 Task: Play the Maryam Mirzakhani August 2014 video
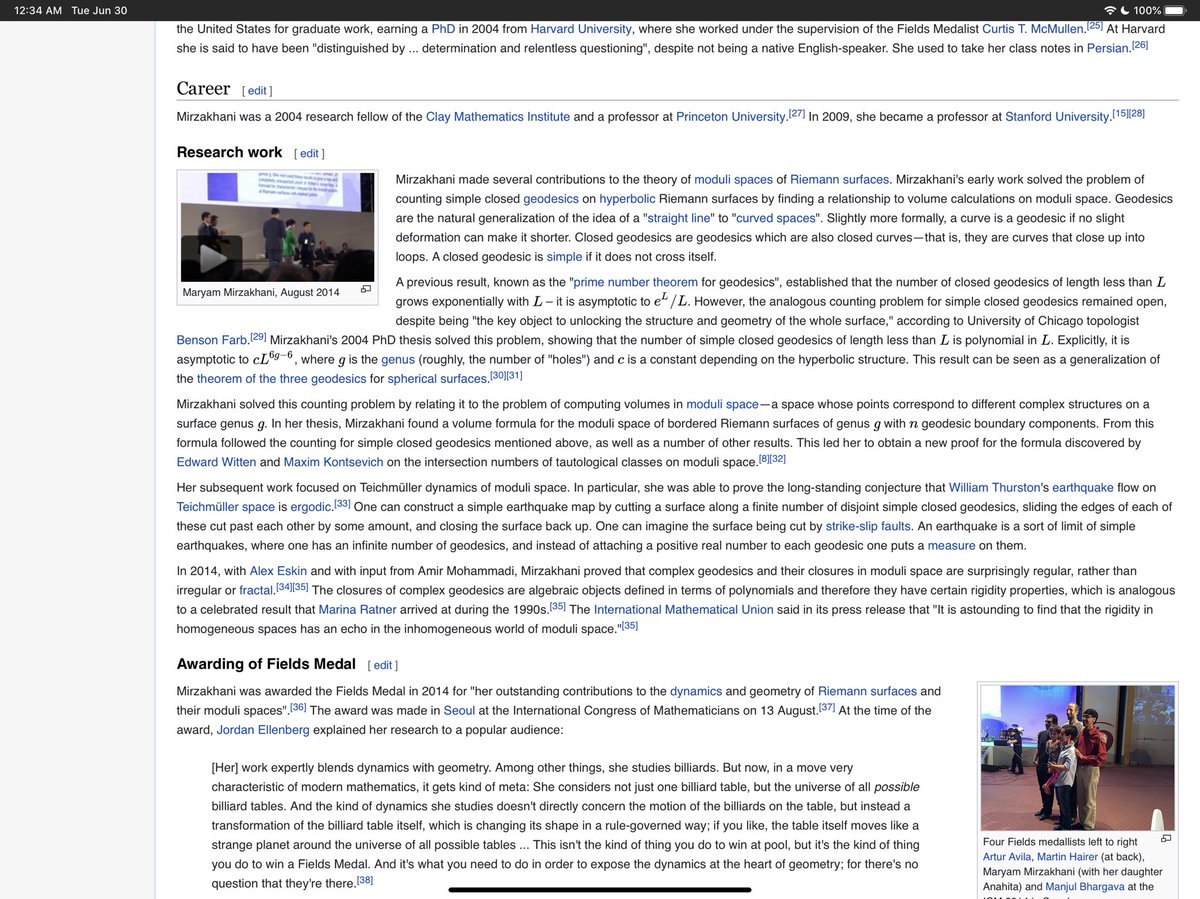pos(211,259)
